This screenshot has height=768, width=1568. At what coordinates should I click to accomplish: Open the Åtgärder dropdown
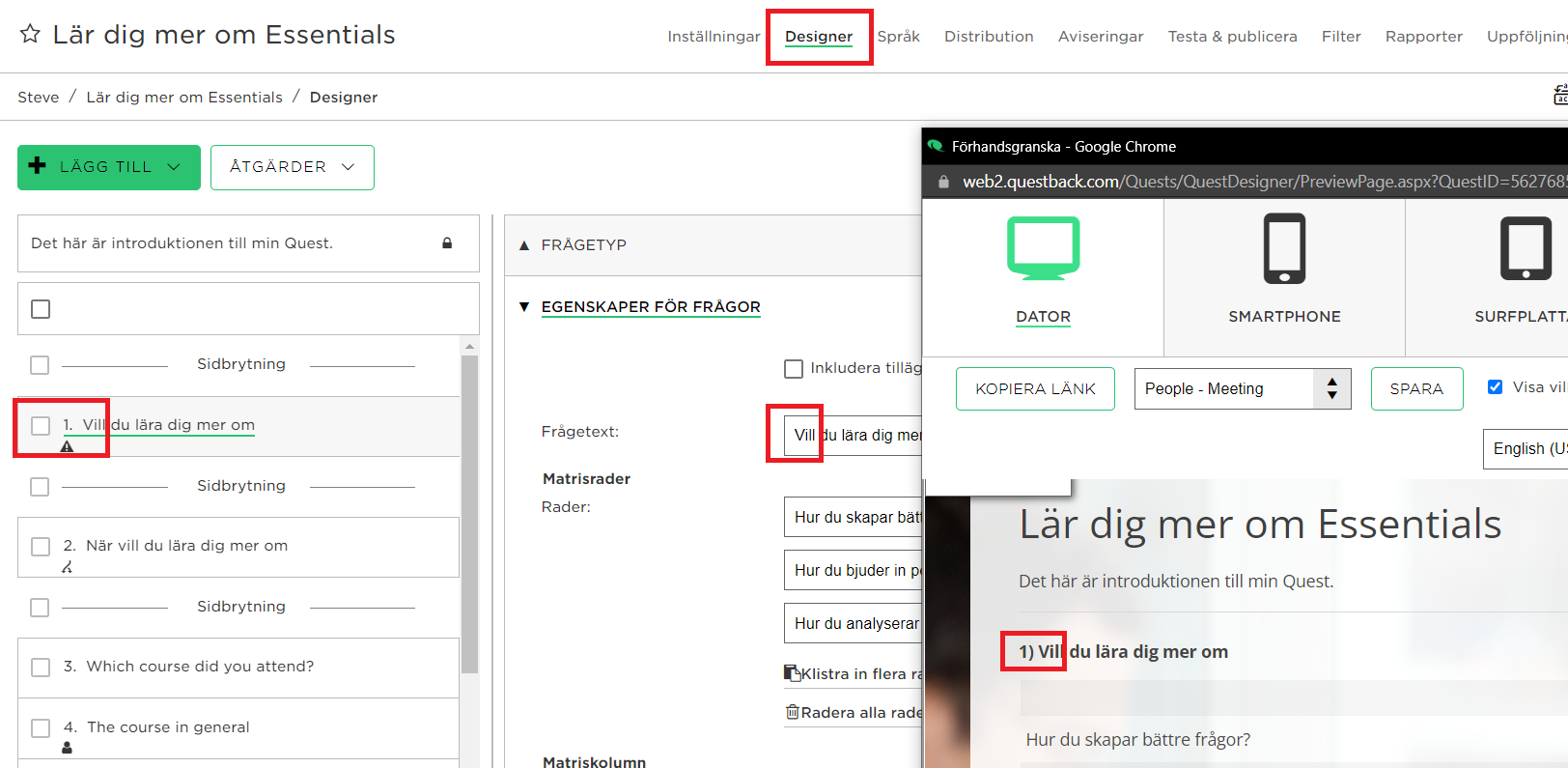point(293,167)
